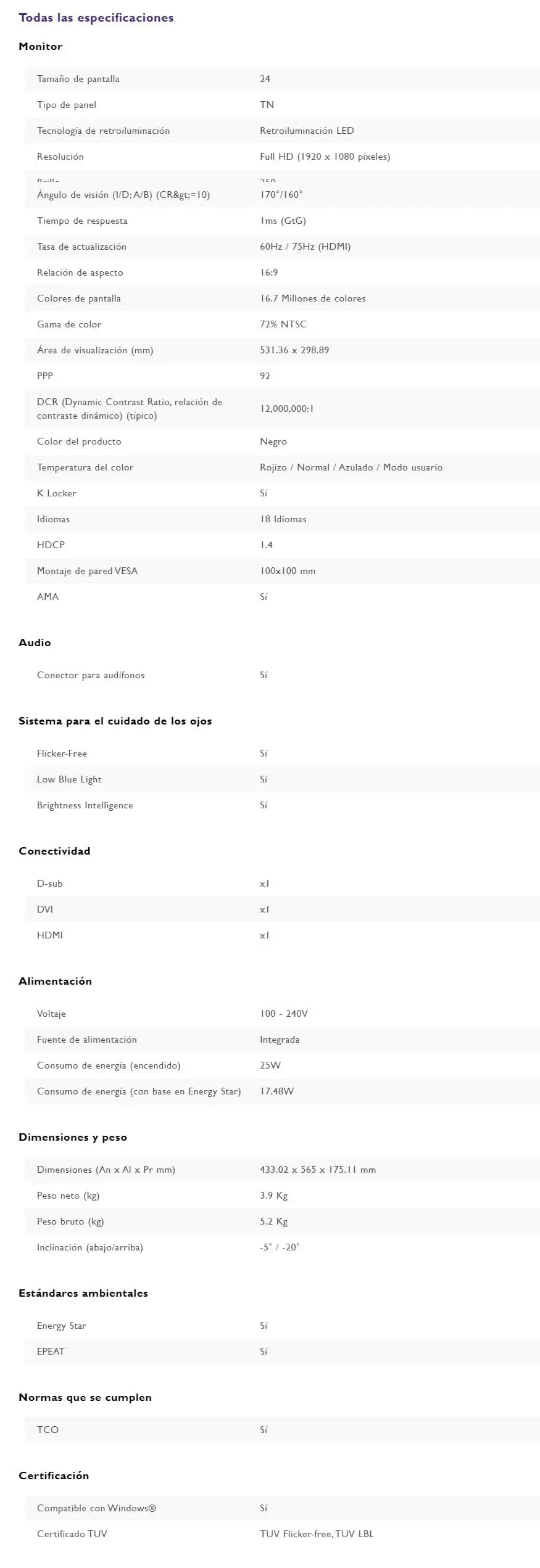
Task: Click the 'Tiempo de respuesta' label
Action: [x=82, y=221]
